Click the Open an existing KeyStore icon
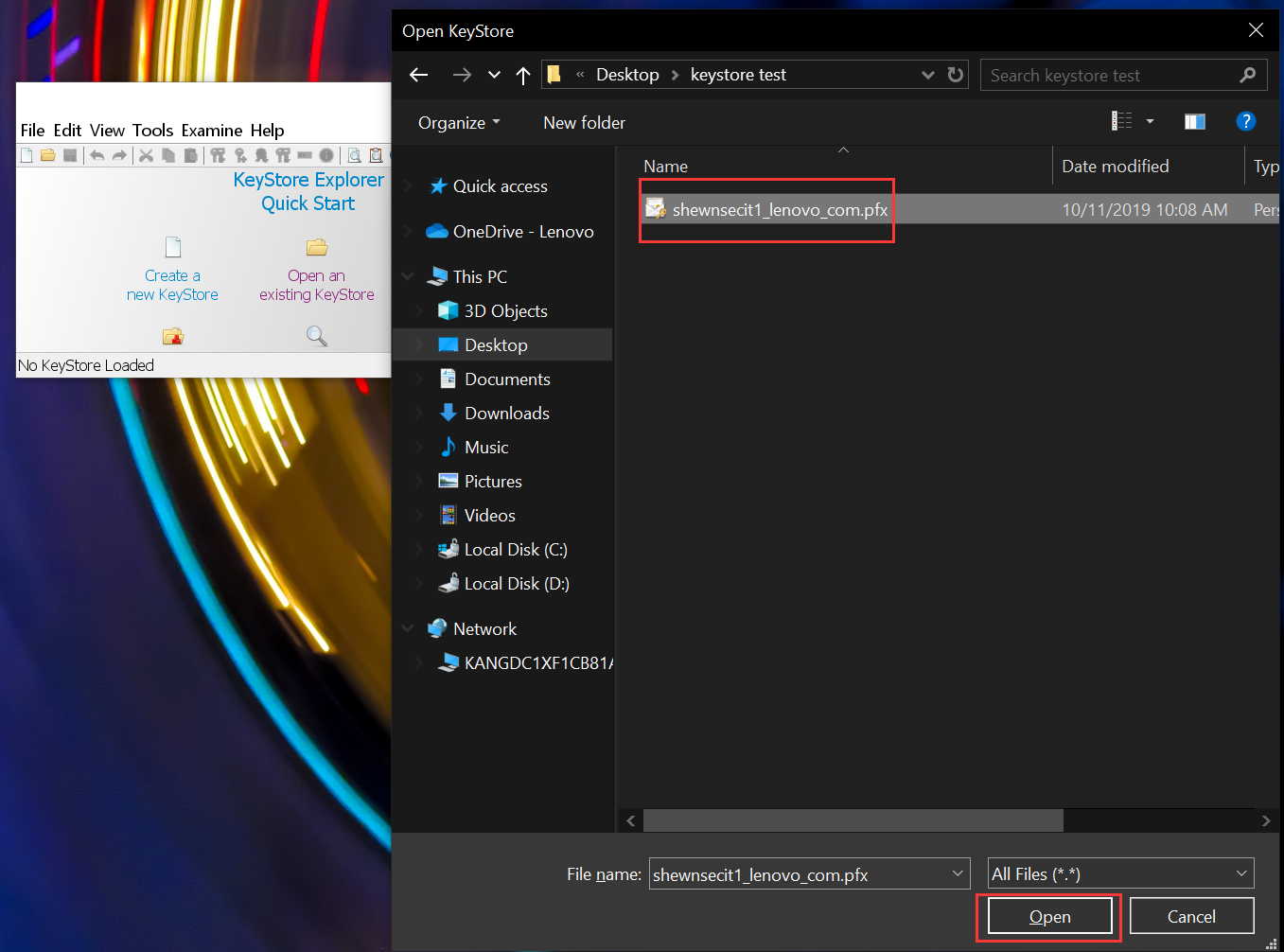The height and width of the screenshot is (952, 1284). [x=316, y=246]
